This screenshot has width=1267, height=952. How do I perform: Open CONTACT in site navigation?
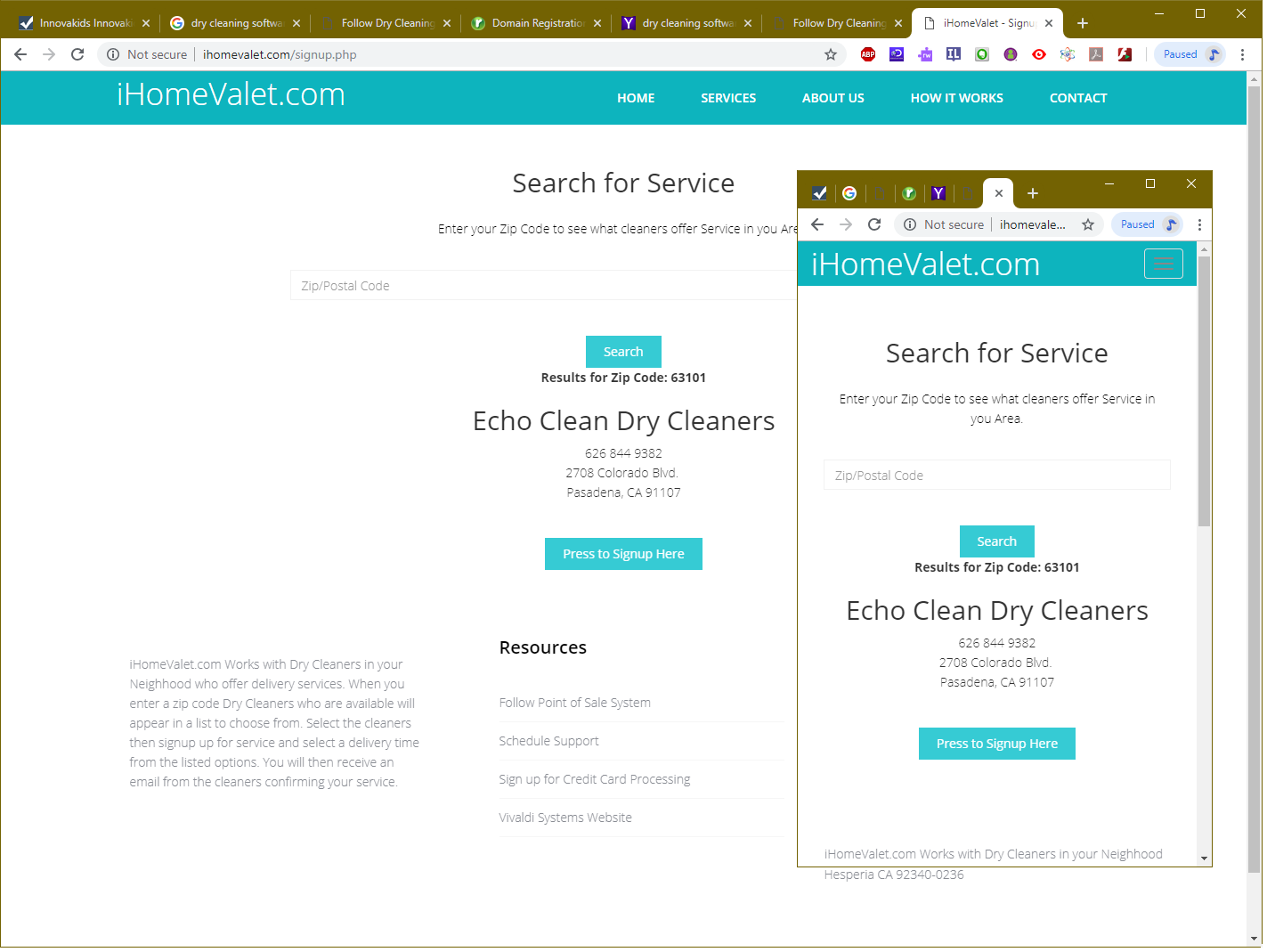(x=1078, y=98)
